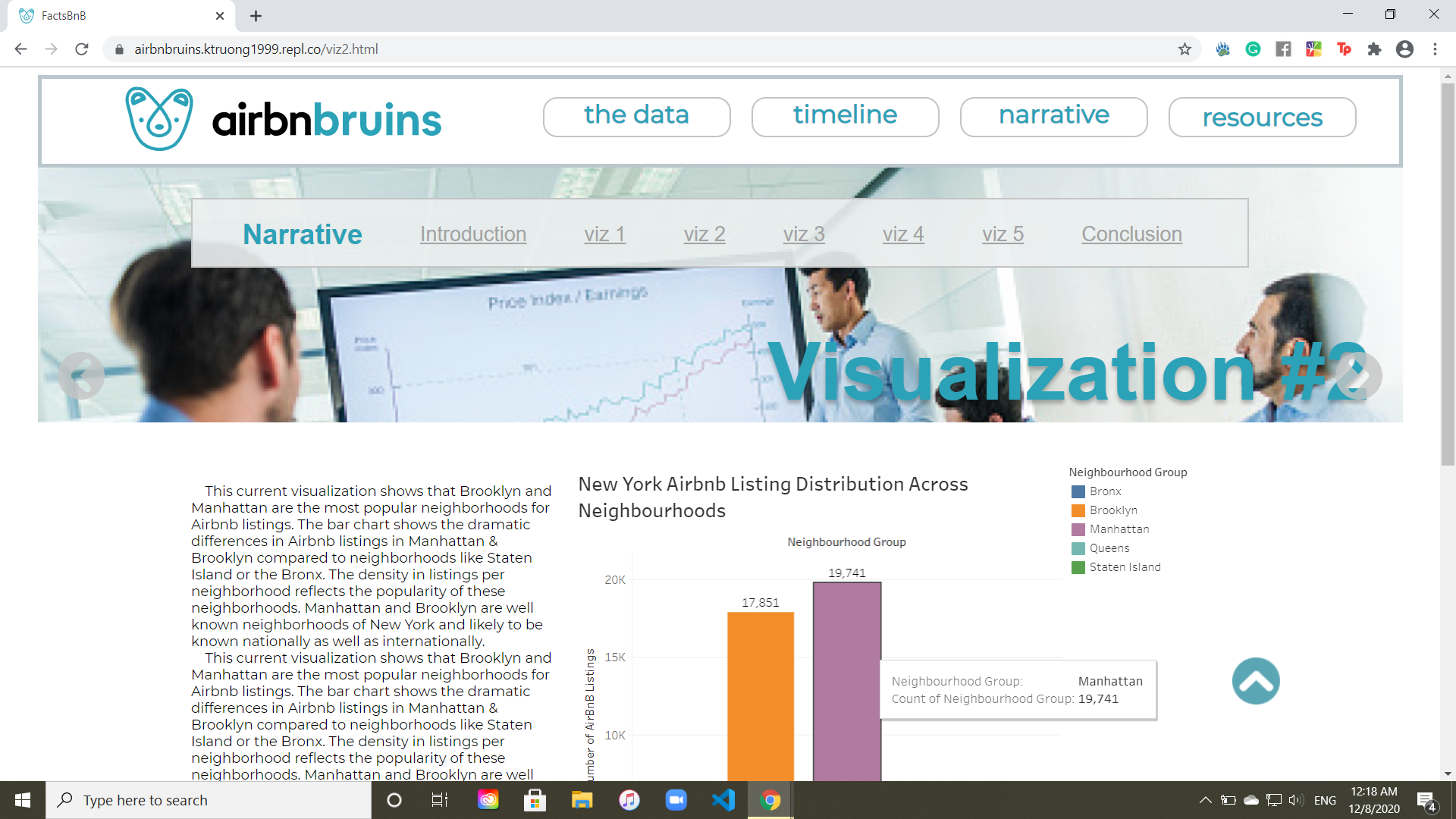The image size is (1456, 819).
Task: Open Chrome profile avatar
Action: click(x=1404, y=49)
